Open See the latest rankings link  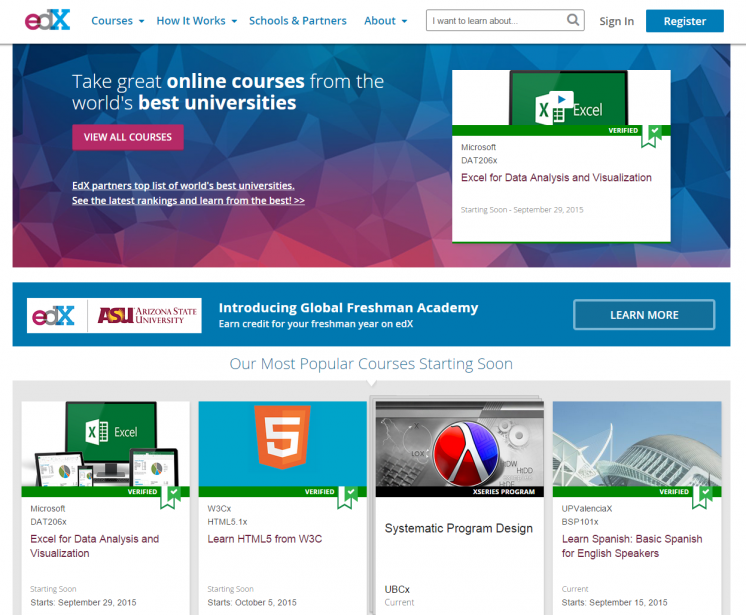click(x=188, y=201)
